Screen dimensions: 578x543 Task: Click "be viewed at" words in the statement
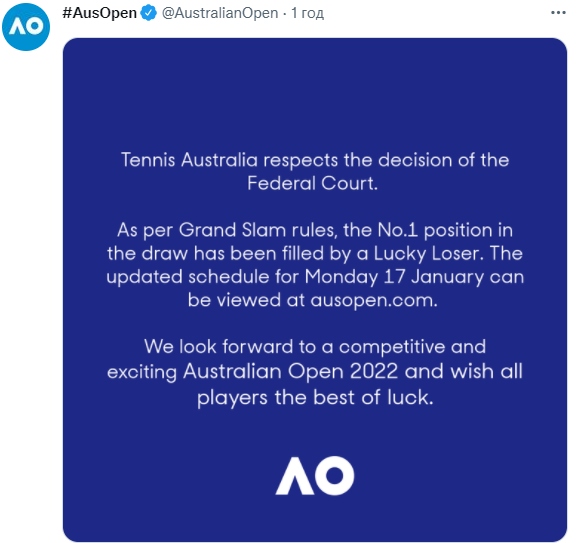pyautogui.click(x=246, y=300)
